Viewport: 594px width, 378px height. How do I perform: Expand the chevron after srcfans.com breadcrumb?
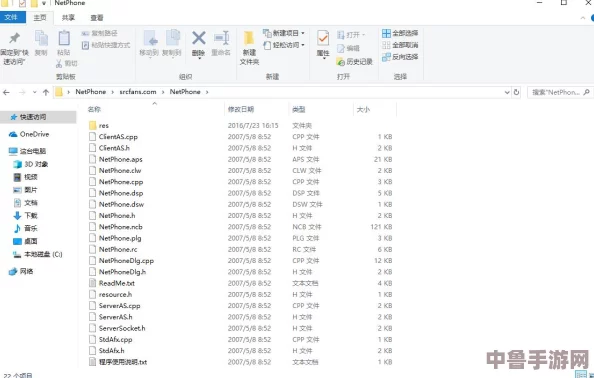coord(163,92)
